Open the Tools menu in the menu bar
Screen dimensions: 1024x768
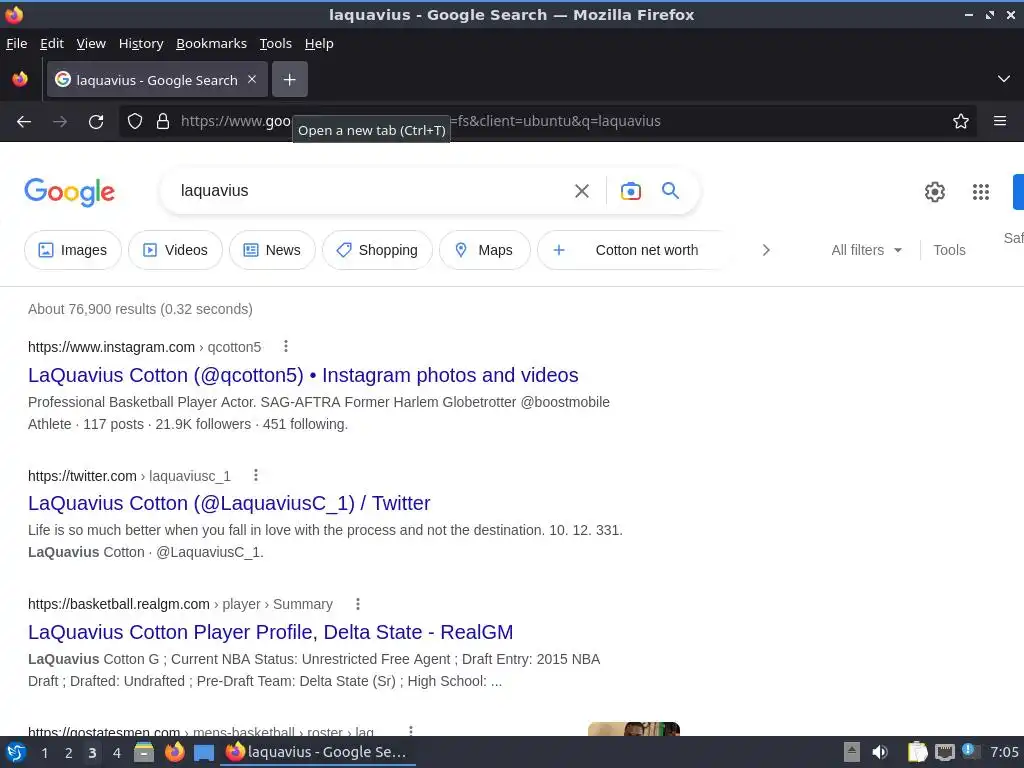pyautogui.click(x=275, y=44)
